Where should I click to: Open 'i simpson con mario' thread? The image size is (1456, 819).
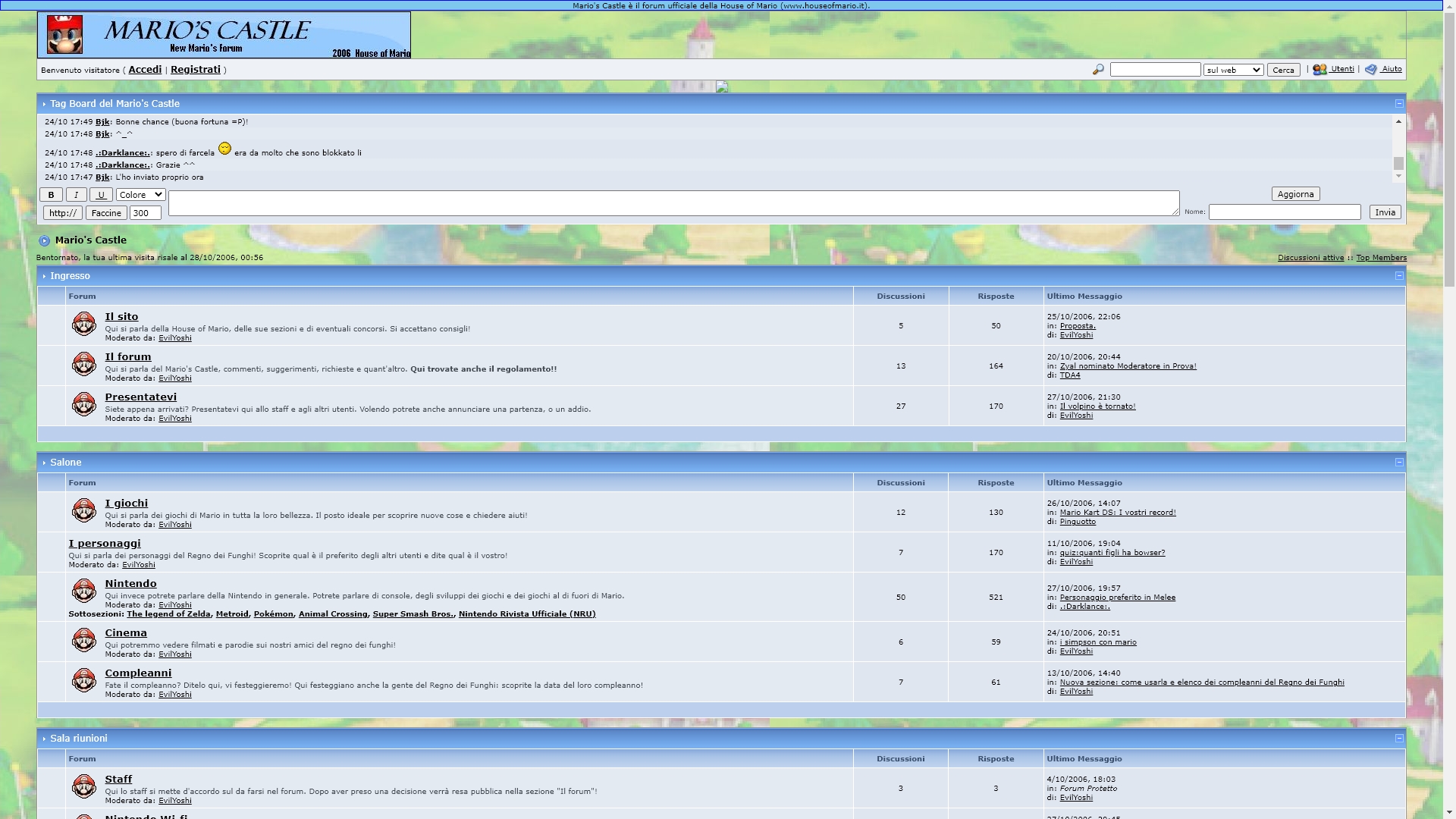pos(1098,642)
